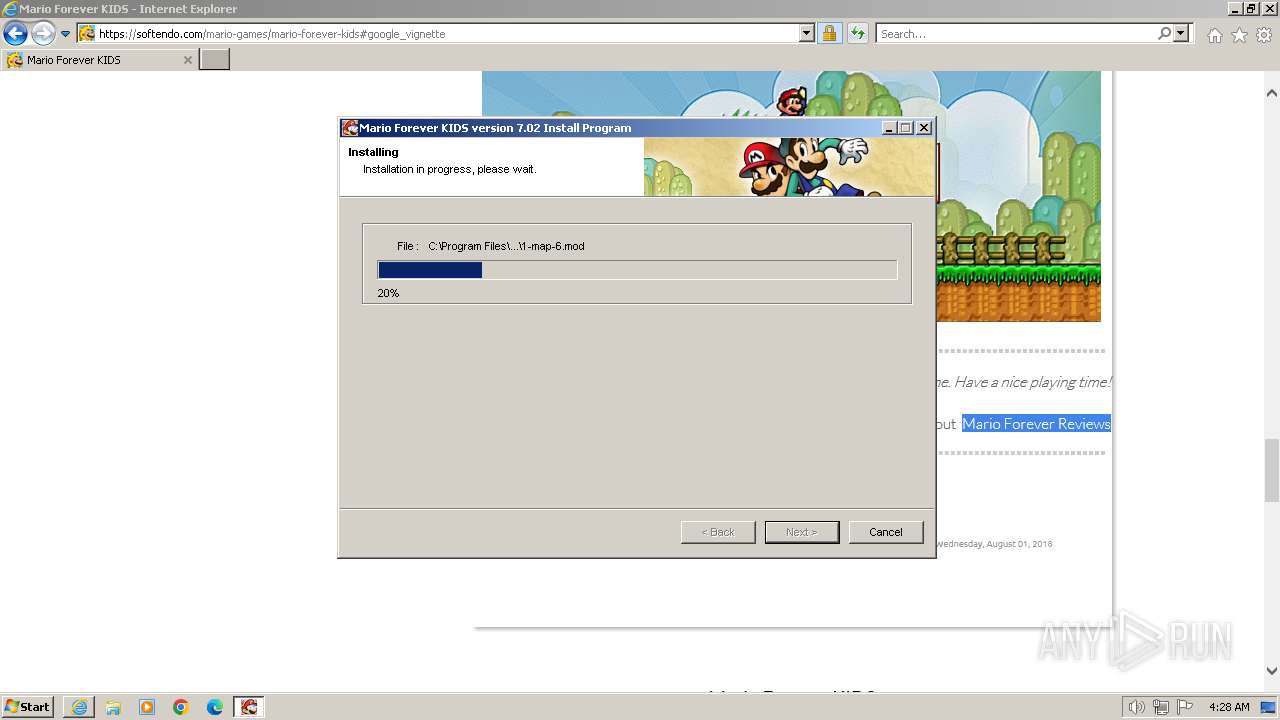Viewport: 1280px width, 720px height.
Task: Minimize the Internet Explorer window
Action: pos(1235,8)
